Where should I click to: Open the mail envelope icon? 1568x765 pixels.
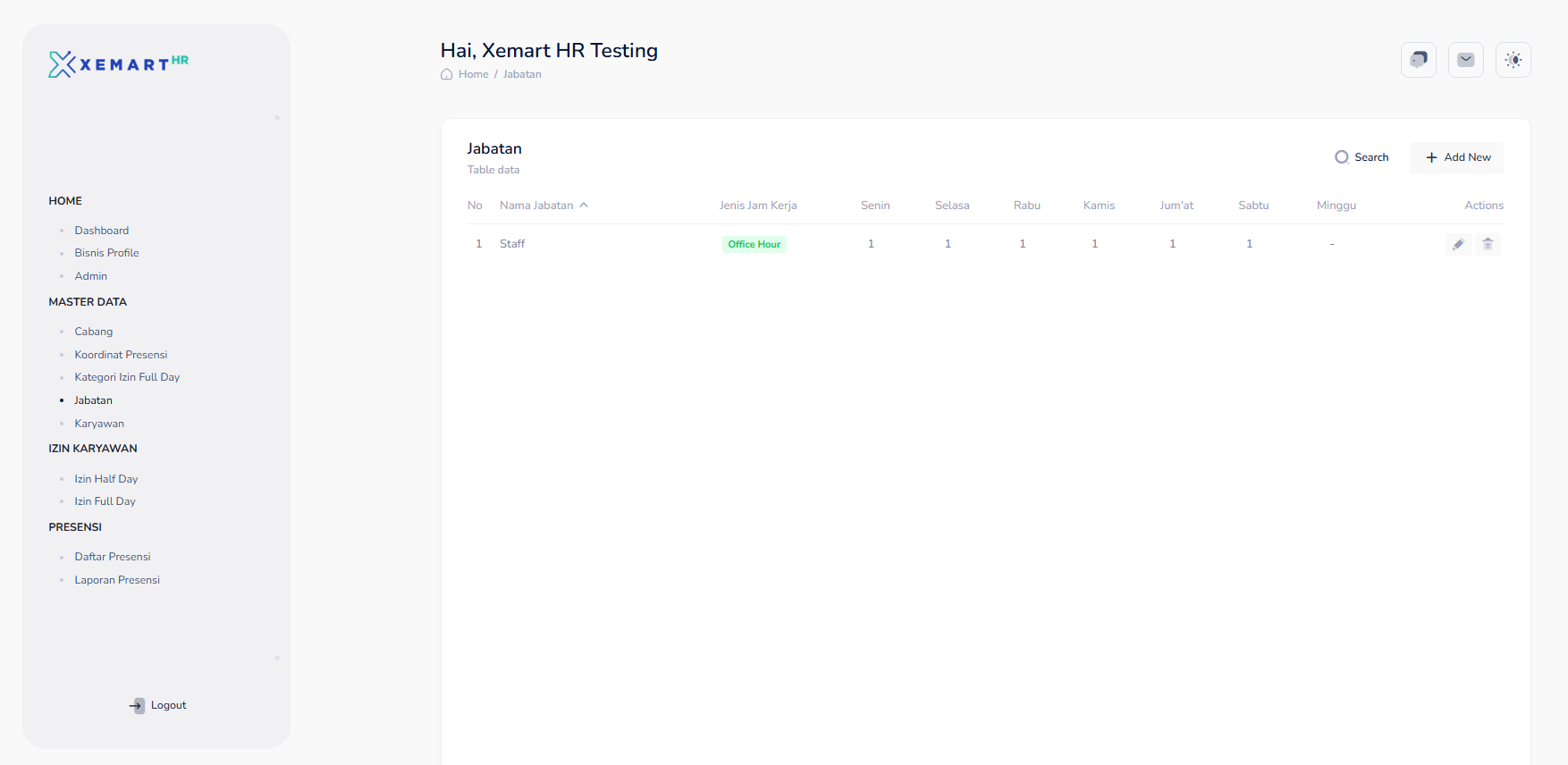point(1465,60)
